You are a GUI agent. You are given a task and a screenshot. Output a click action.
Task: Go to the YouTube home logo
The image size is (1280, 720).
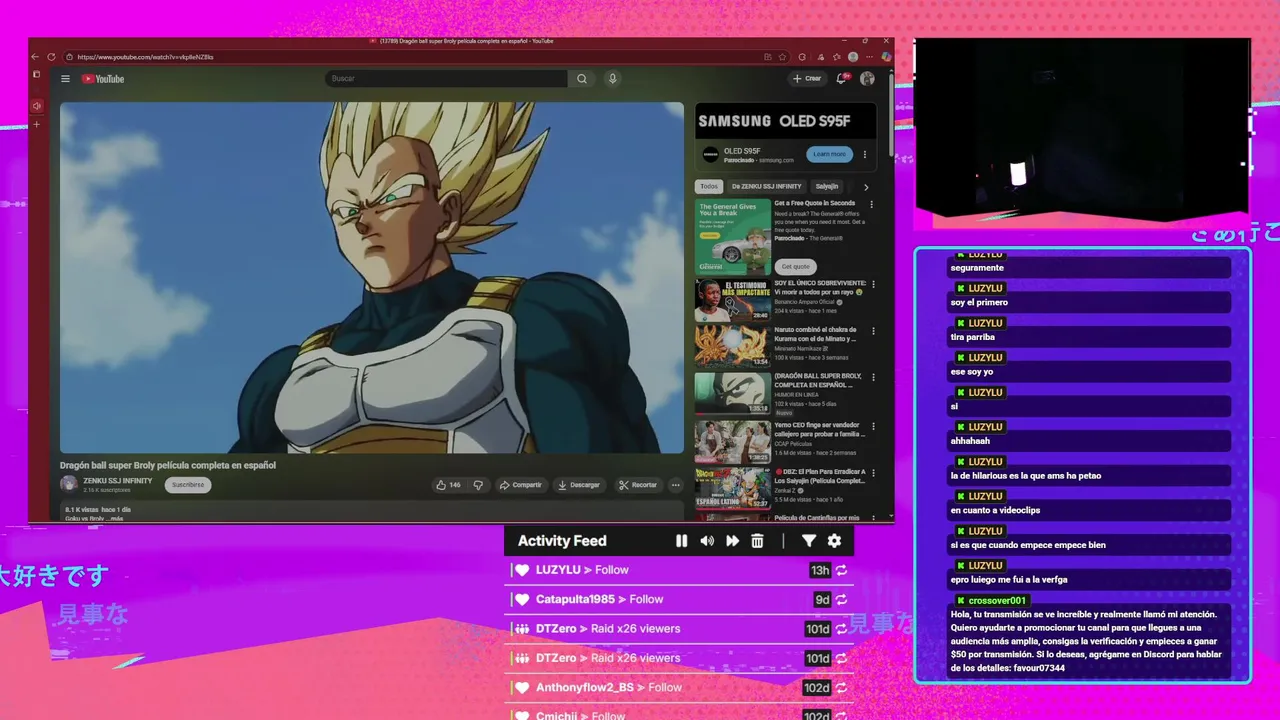pos(103,79)
